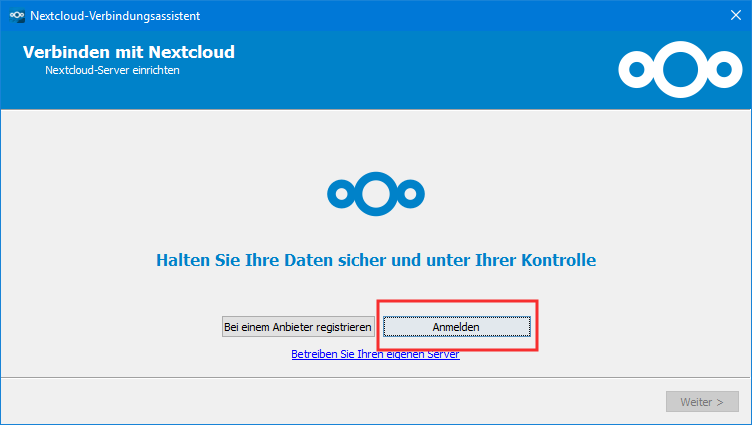Open 'Betreiben Sie Ihren eigenen Server' link
752x425 pixels.
pyautogui.click(x=375, y=354)
